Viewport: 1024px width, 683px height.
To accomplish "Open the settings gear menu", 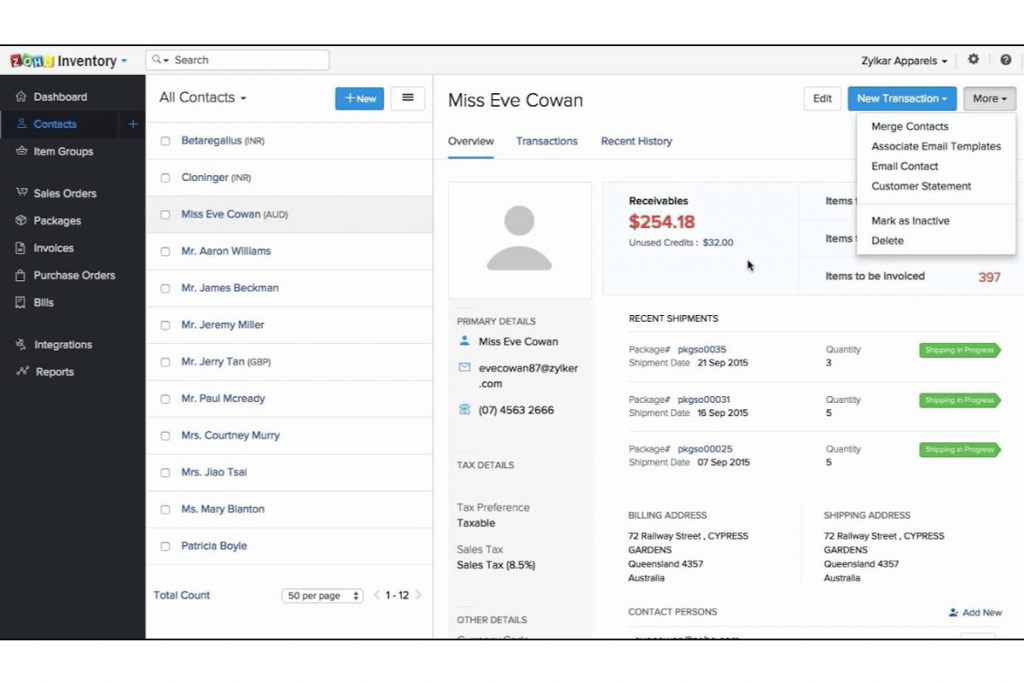I will tap(973, 60).
